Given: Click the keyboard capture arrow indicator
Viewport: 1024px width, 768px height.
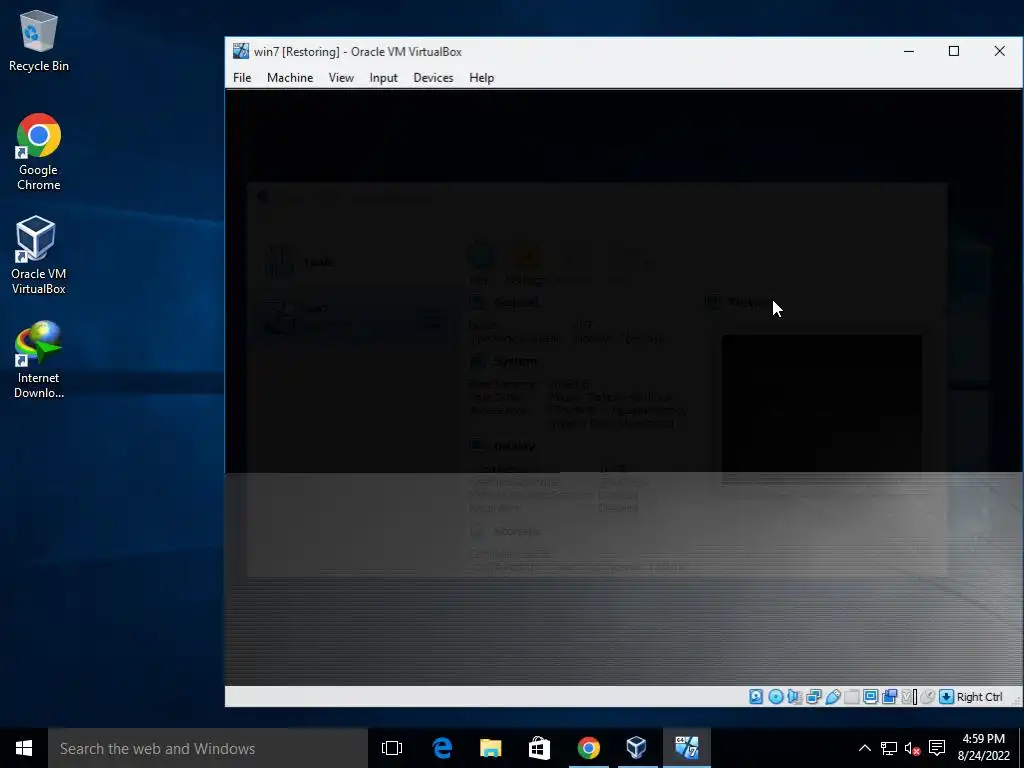Looking at the screenshot, I should [x=946, y=697].
